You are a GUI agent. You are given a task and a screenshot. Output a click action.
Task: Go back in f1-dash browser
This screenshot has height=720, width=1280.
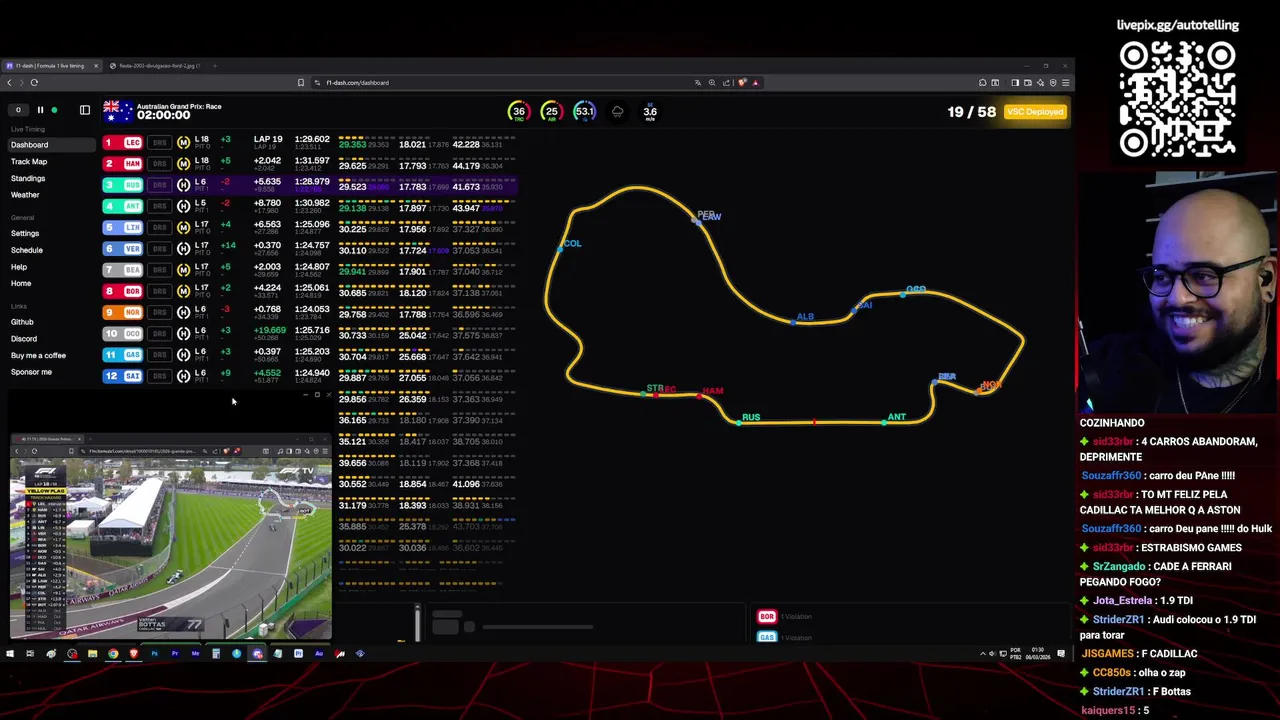(x=10, y=83)
